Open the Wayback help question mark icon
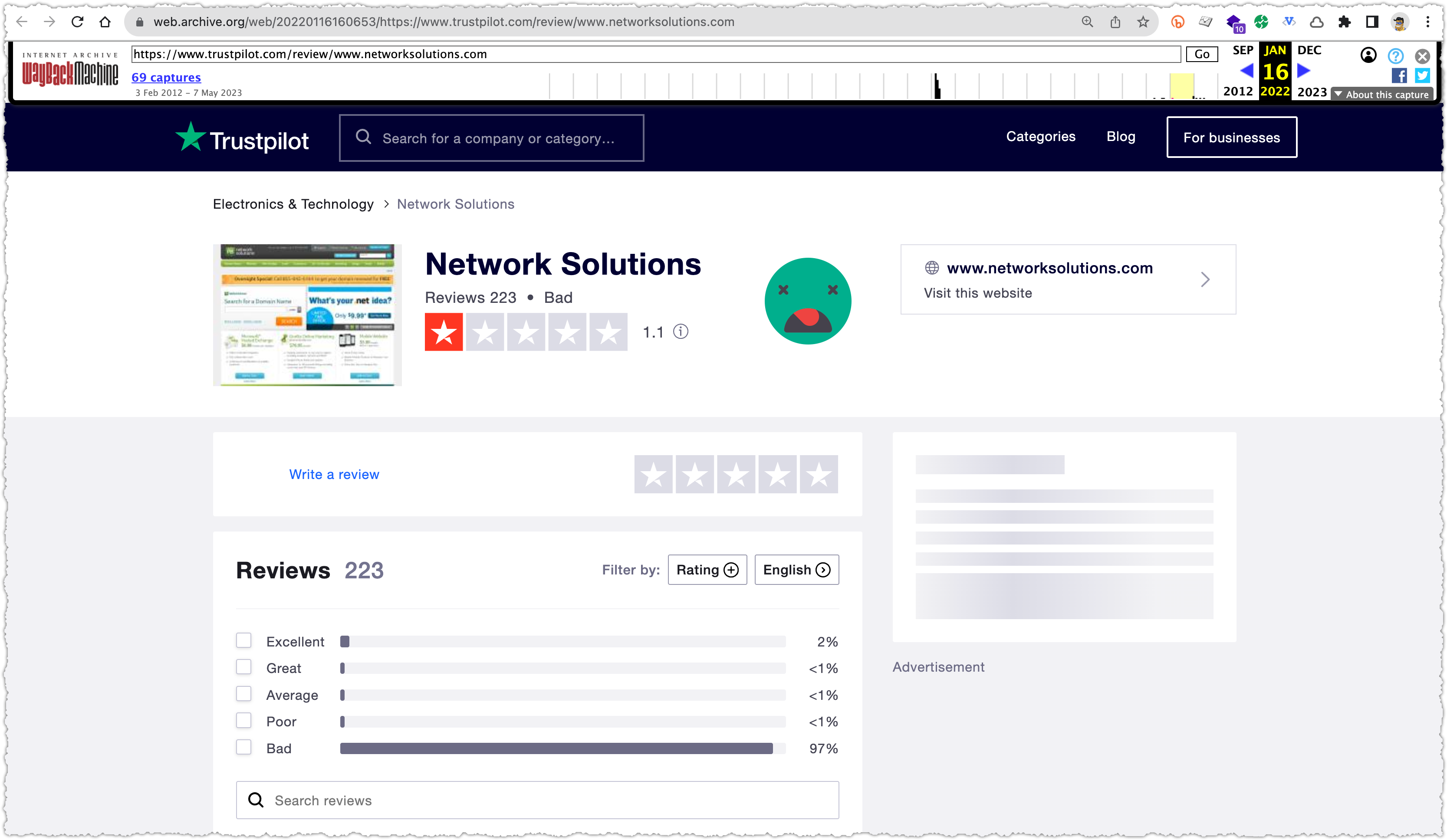The height and width of the screenshot is (840, 1447). [1395, 56]
